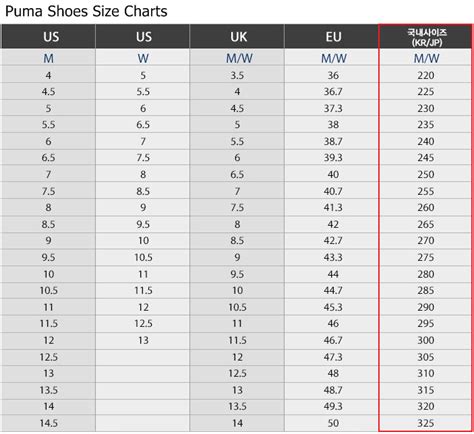Viewport: 474px width, 434px height.
Task: Select the KR/JP size 300 cell
Action: point(426,340)
